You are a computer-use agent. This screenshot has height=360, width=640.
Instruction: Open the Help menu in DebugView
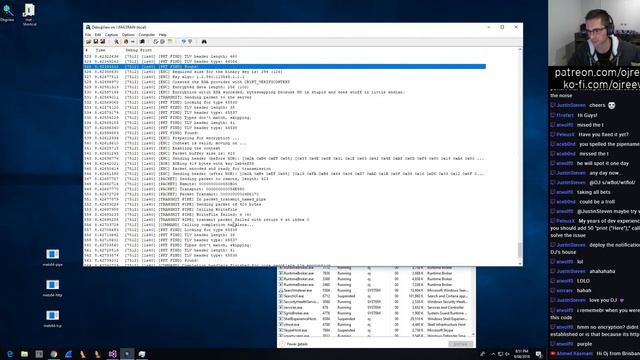click(163, 35)
